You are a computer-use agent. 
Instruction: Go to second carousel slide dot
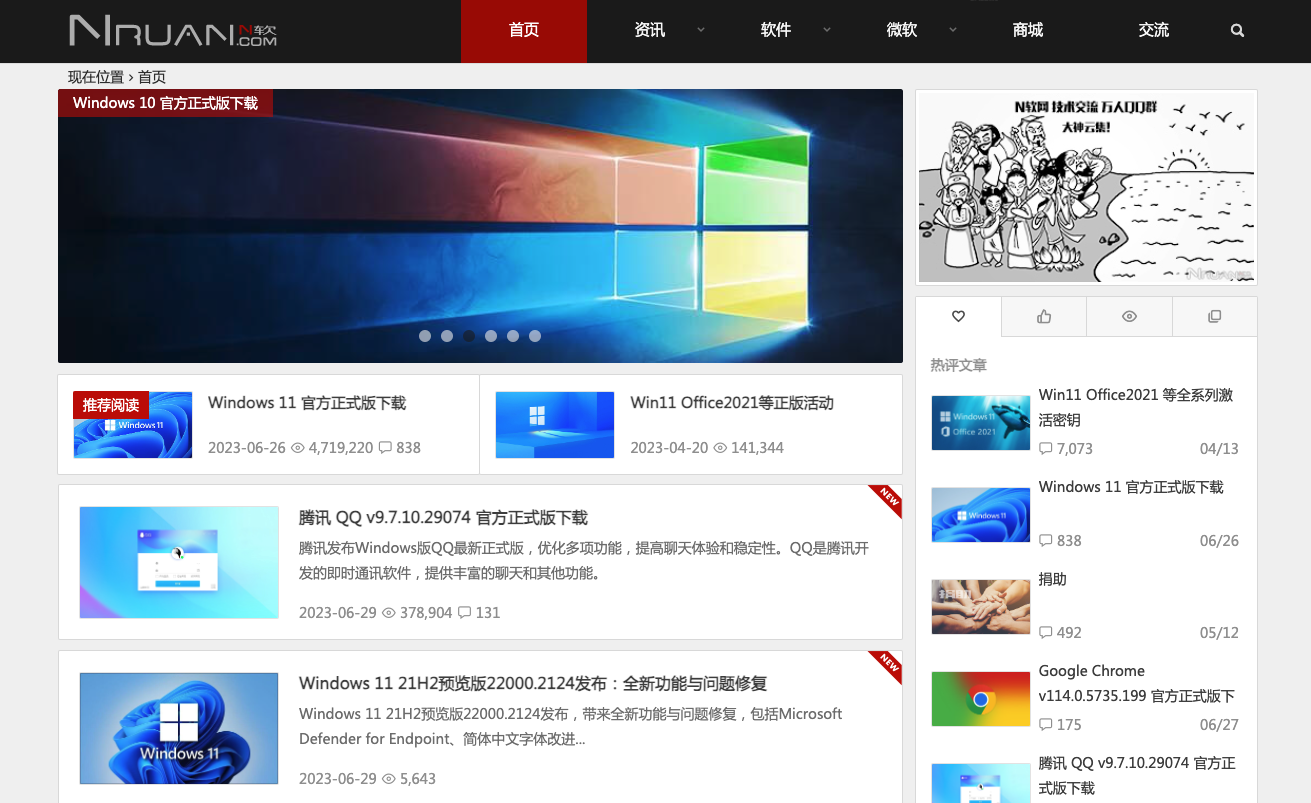click(x=447, y=336)
